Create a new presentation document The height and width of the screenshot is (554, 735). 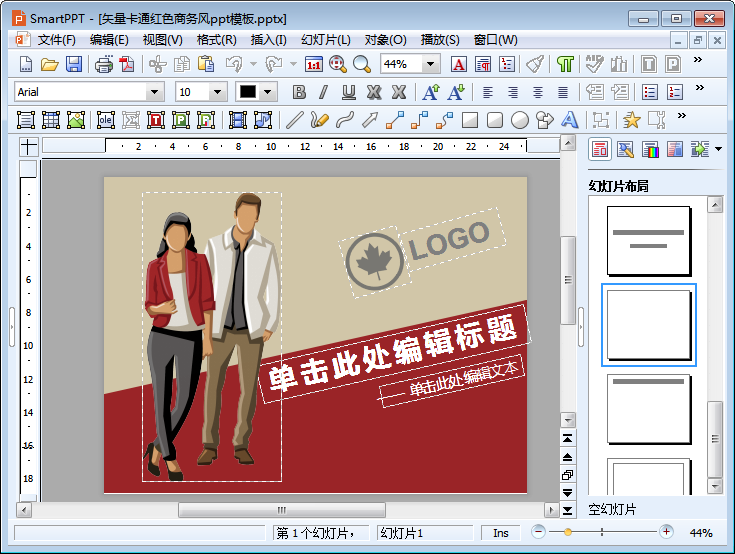(x=25, y=64)
